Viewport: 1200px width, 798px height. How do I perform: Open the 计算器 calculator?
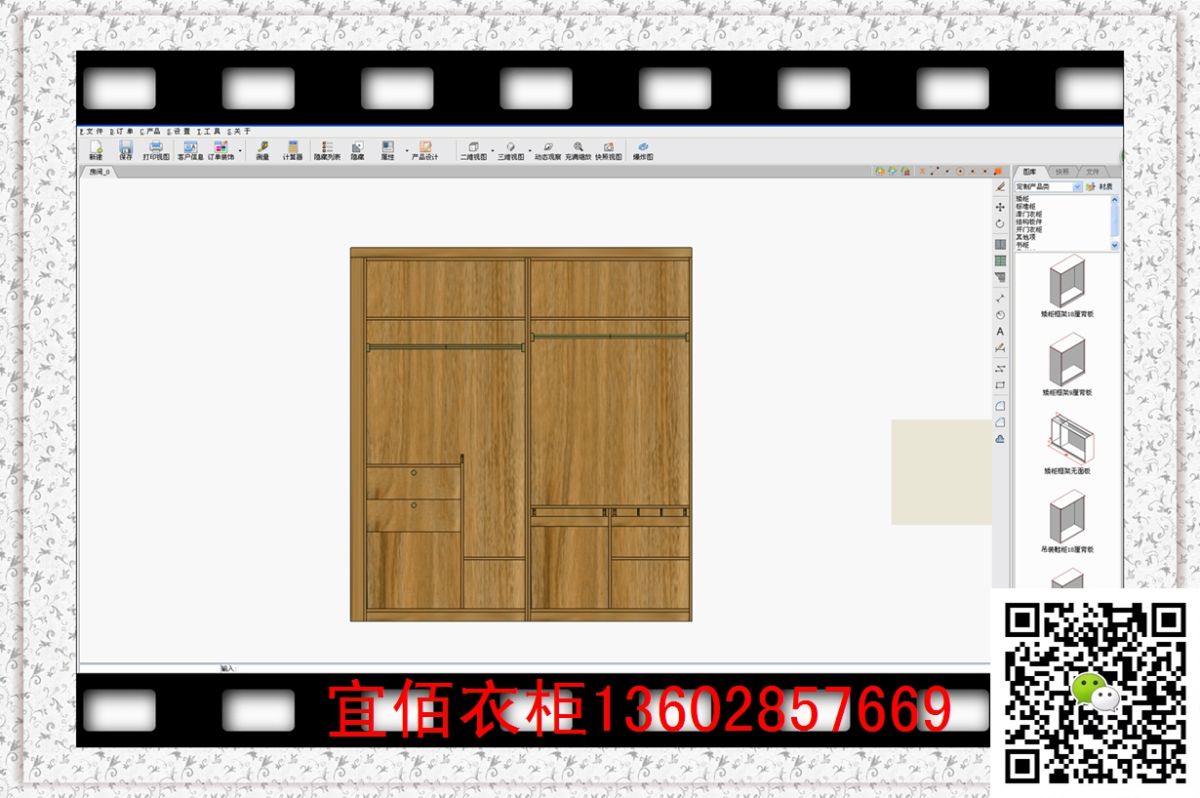pos(292,150)
